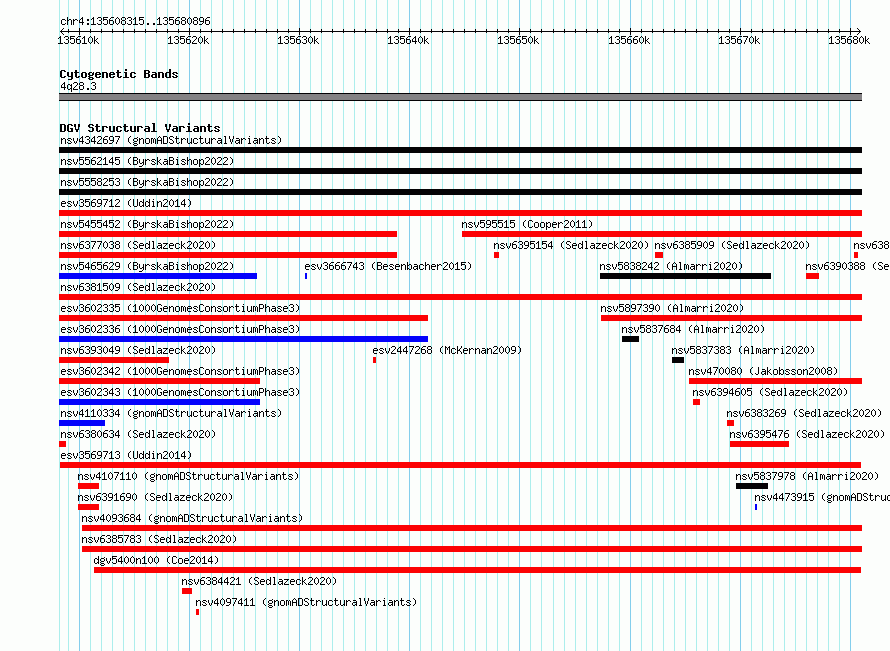Click the nsv6394605 red marker
This screenshot has height=651, width=890.
click(x=696, y=402)
